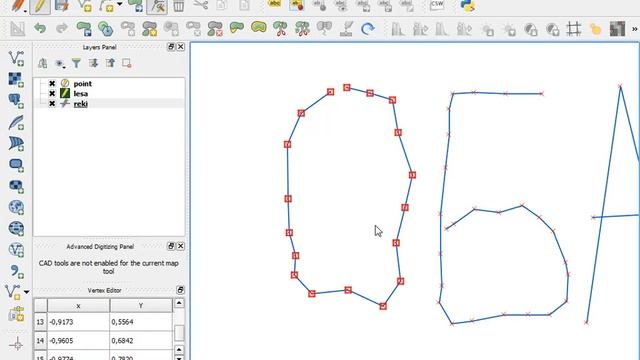
Task: Click Filter Legend funnel icon
Action: [76, 63]
